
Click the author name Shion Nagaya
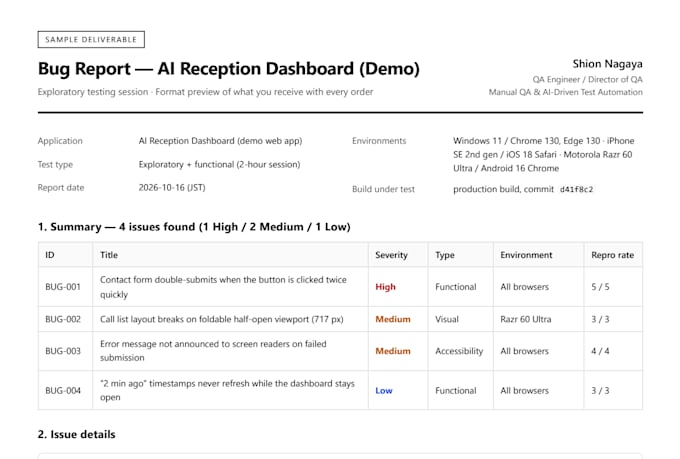coord(607,64)
